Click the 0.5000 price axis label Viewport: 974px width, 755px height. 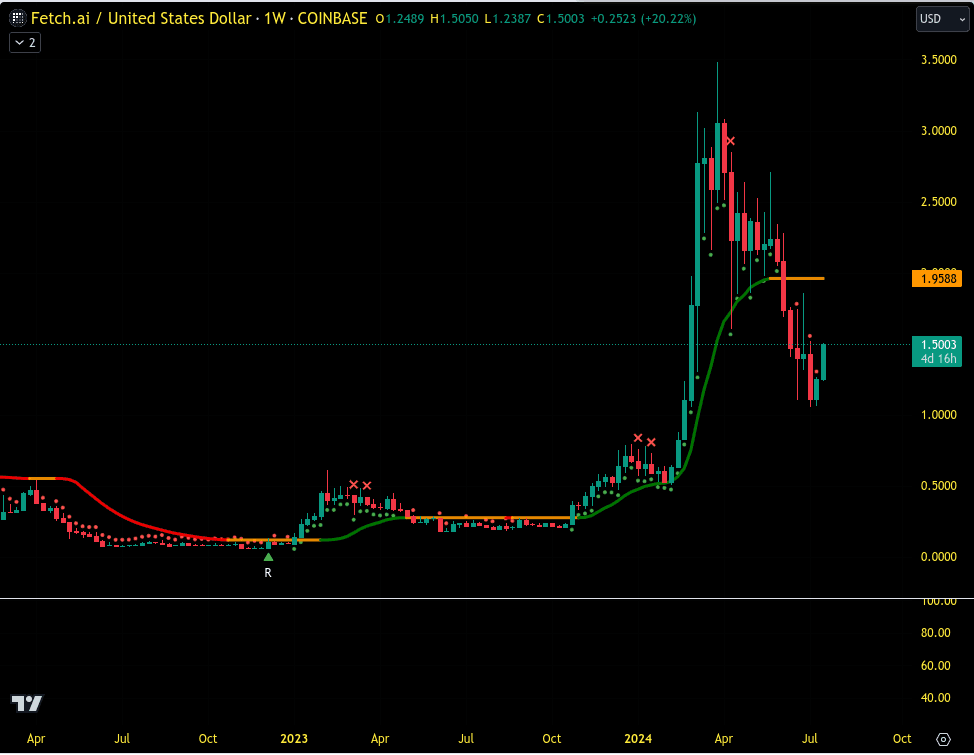pos(939,485)
